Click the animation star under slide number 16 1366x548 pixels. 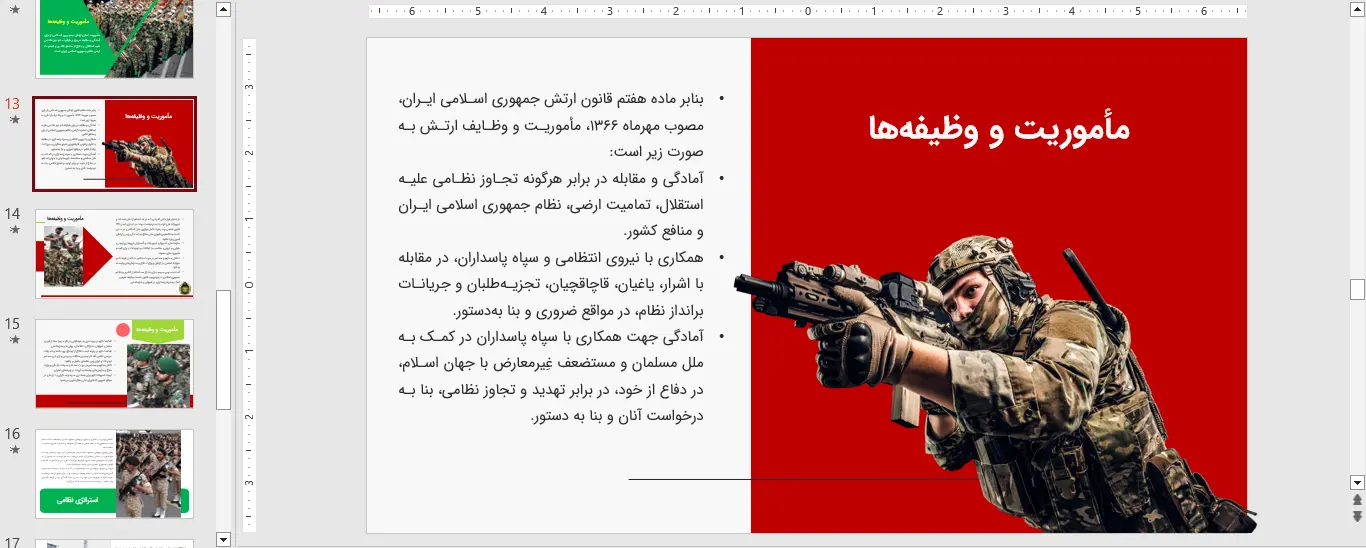point(14,450)
